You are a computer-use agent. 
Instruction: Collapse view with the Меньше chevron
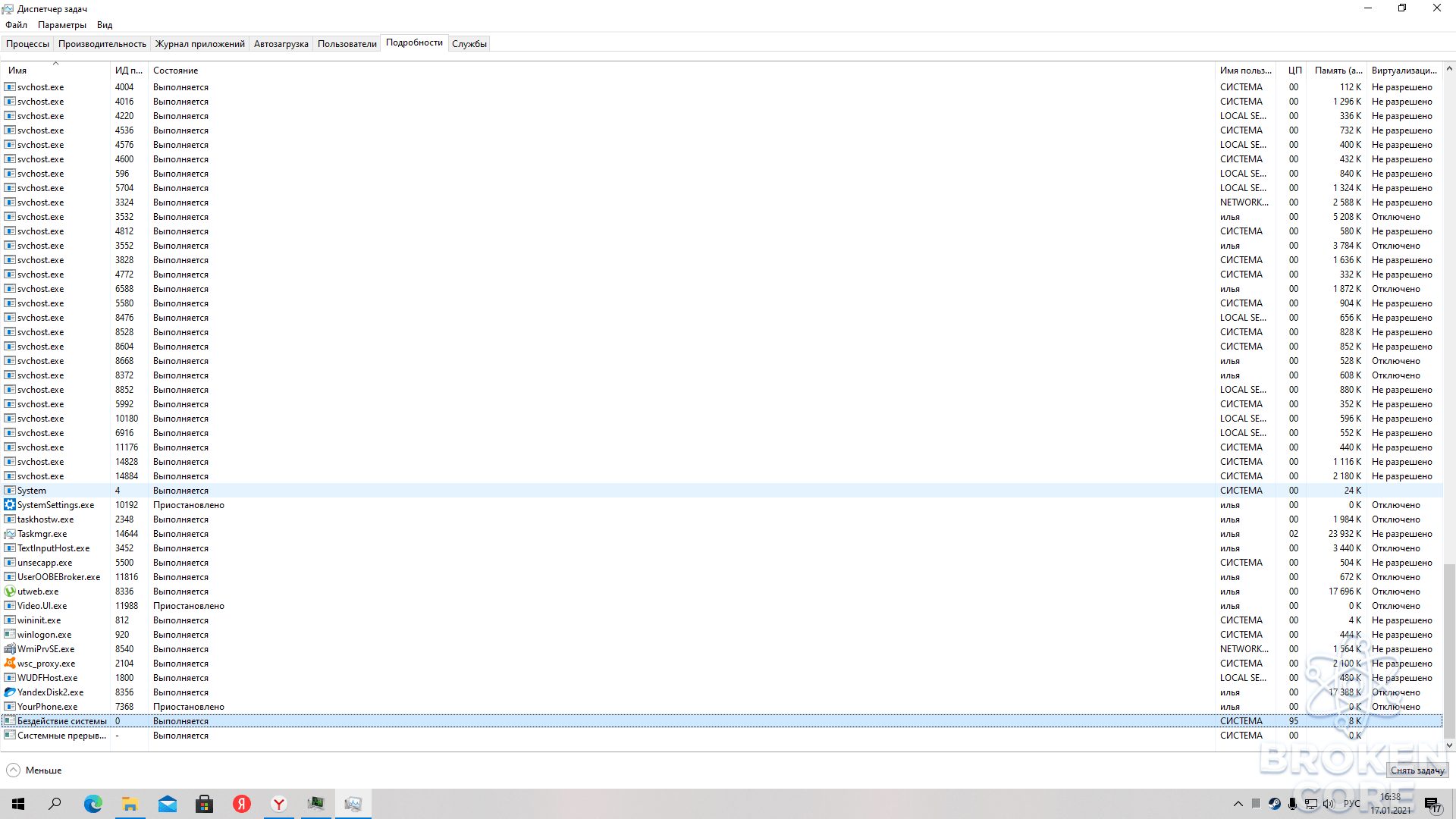pyautogui.click(x=14, y=770)
